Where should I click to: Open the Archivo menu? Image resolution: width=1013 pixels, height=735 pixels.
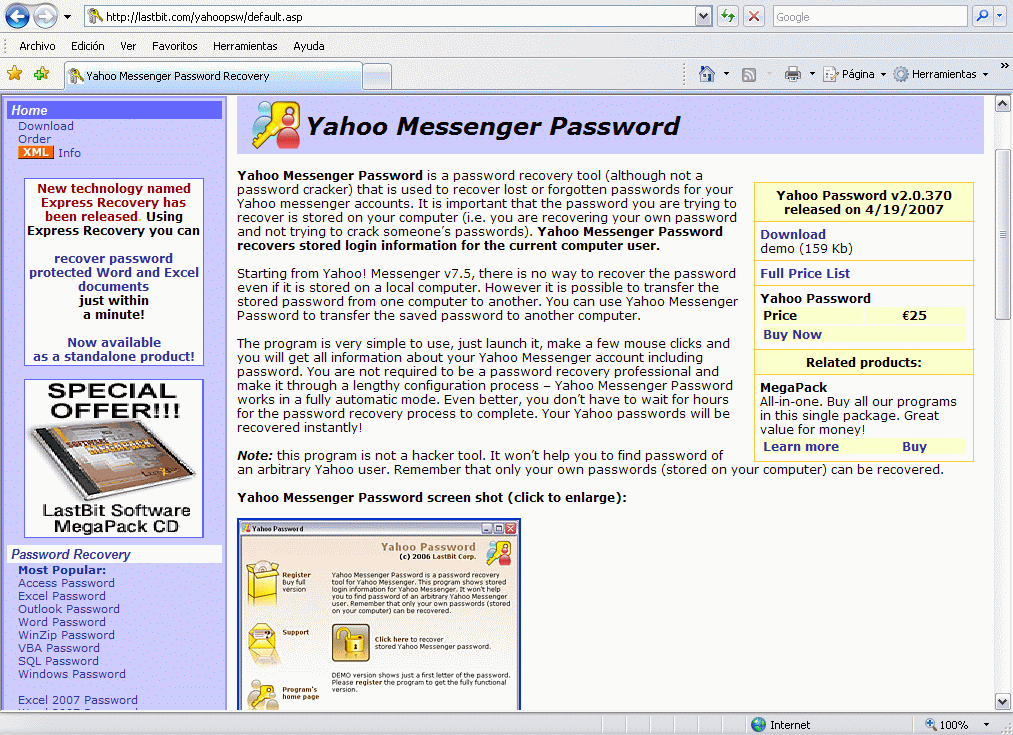point(37,46)
